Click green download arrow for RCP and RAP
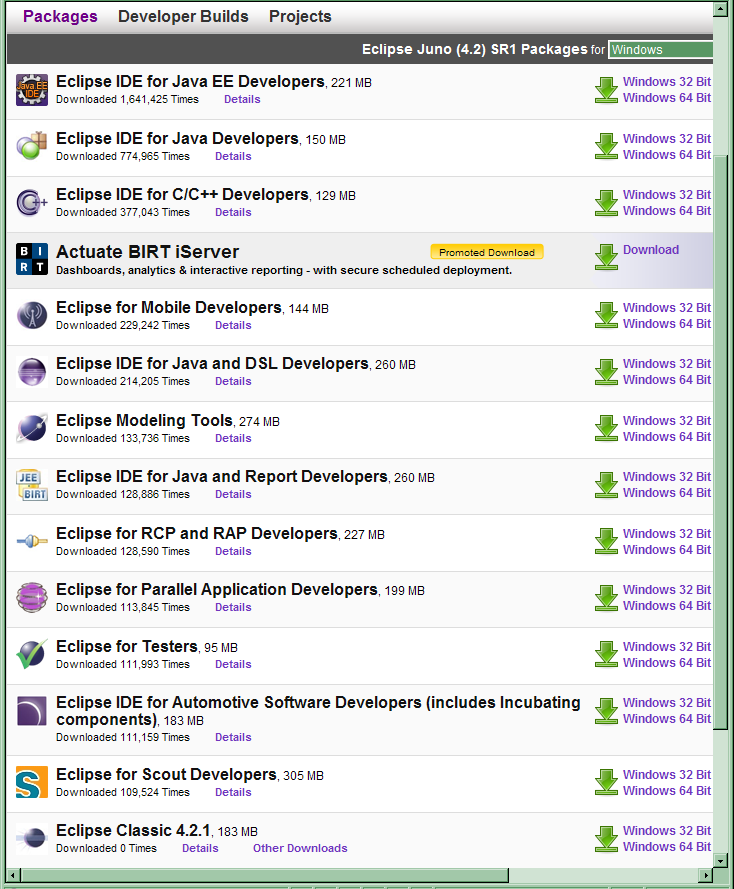 coord(606,541)
